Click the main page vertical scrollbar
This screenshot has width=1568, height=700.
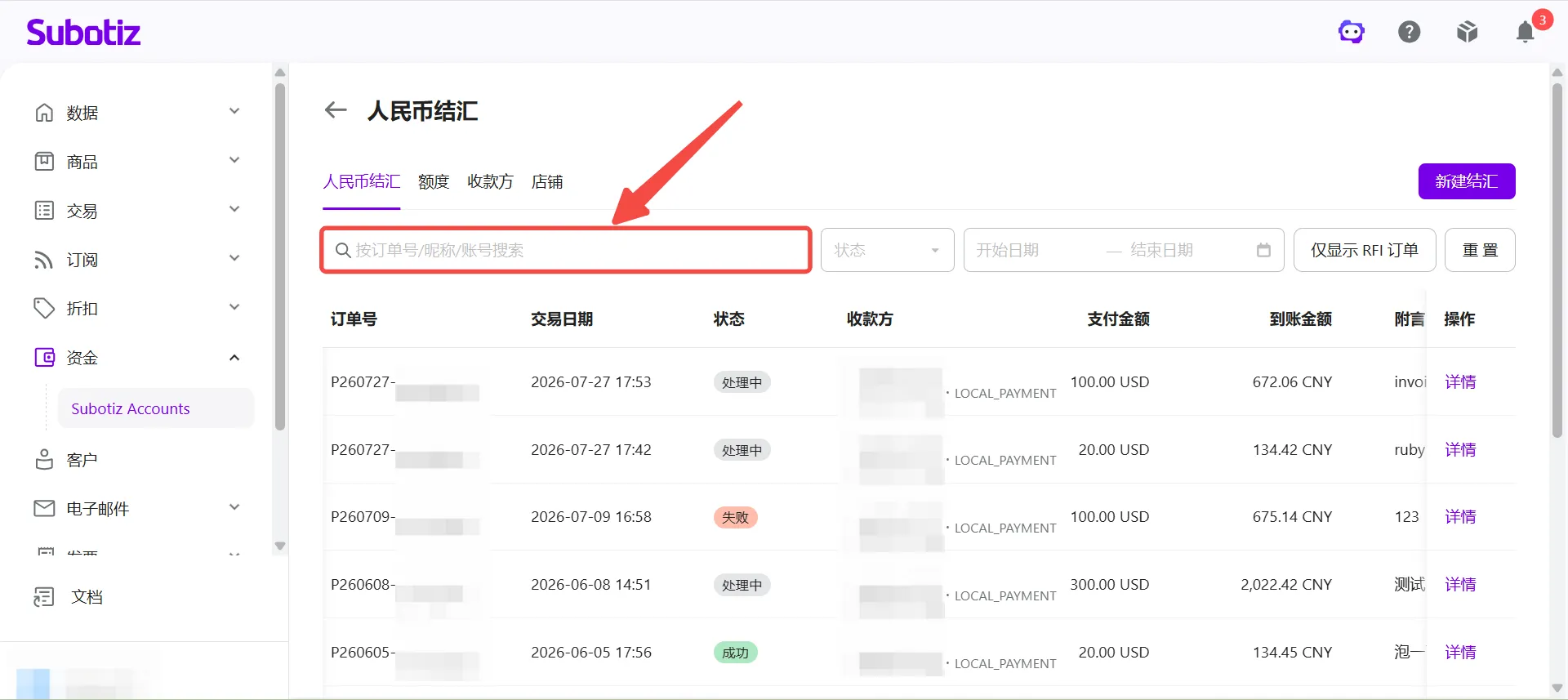coord(1557,260)
